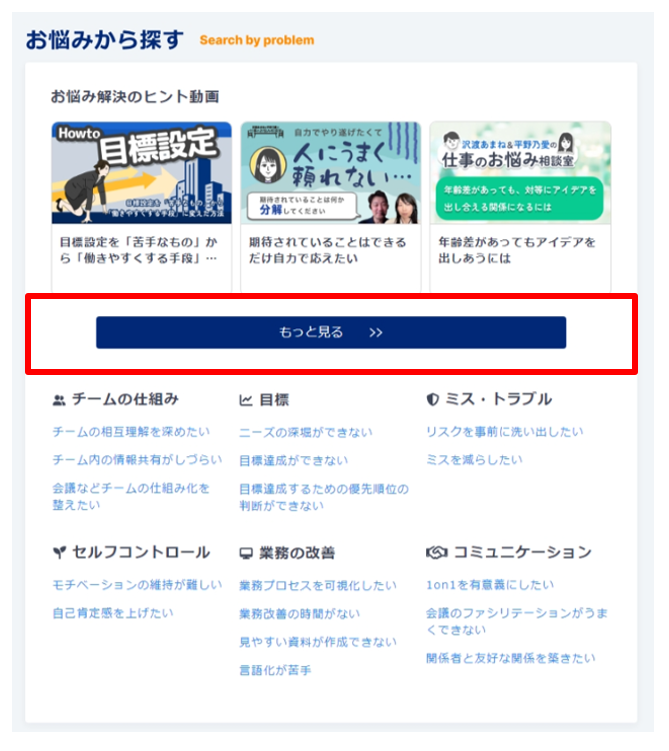This screenshot has width=669, height=751.
Task: Click the もっと見る button
Action: 331,332
